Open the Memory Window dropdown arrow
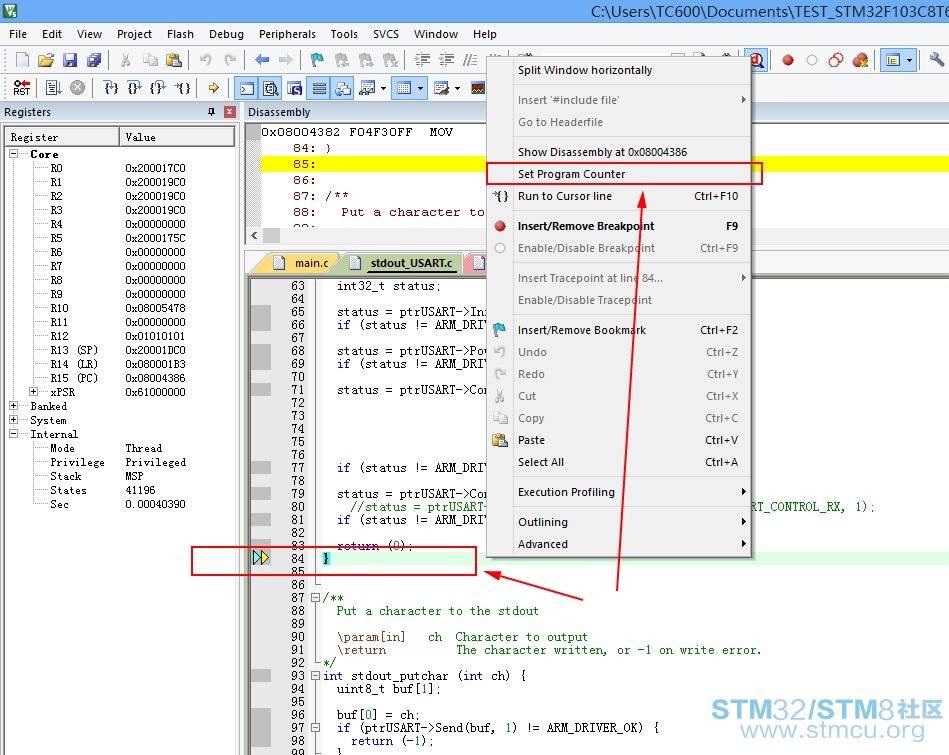949x755 pixels. click(421, 88)
